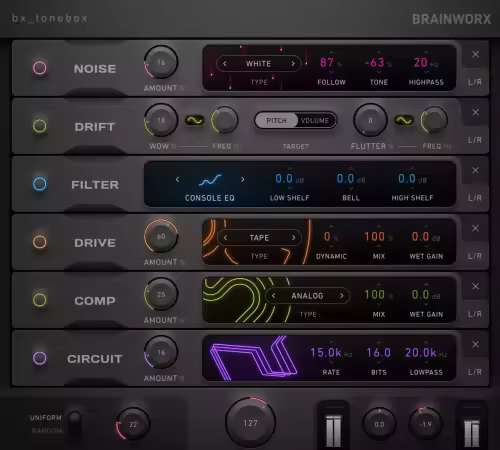Click the bottom knob reading -1.9
The height and width of the screenshot is (450, 500).
426,424
